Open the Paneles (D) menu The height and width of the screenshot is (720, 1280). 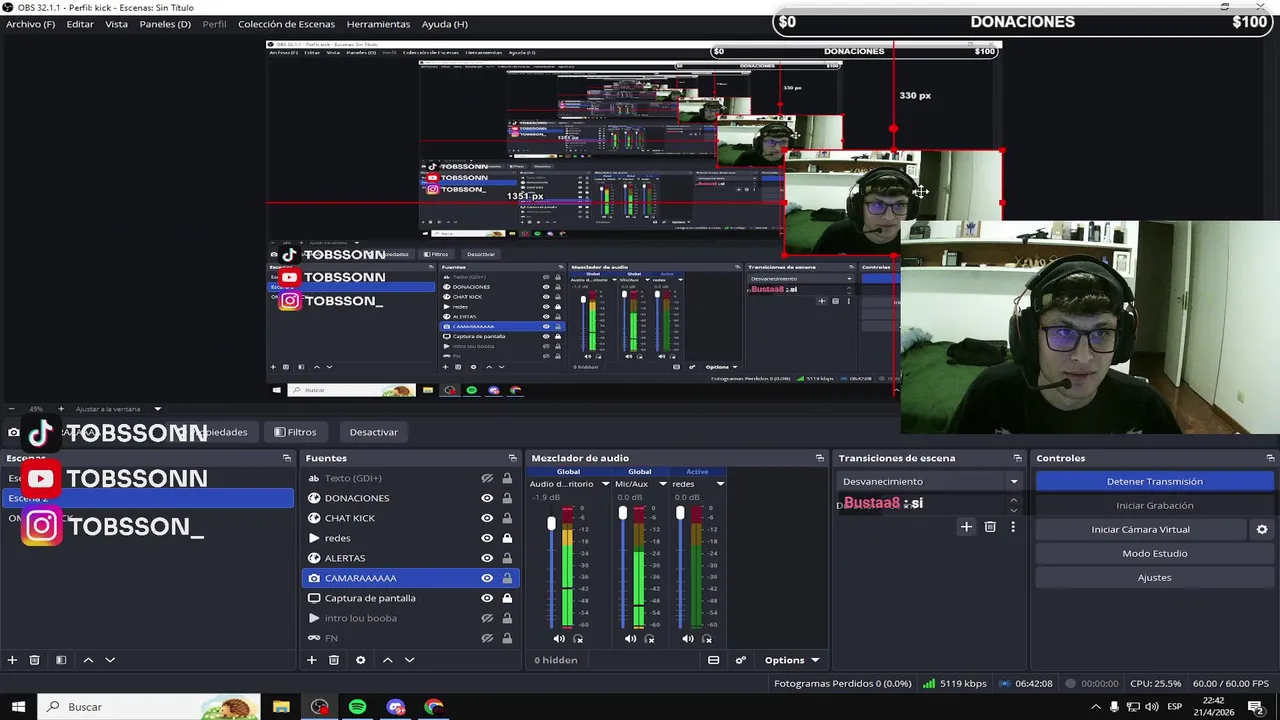click(x=165, y=24)
